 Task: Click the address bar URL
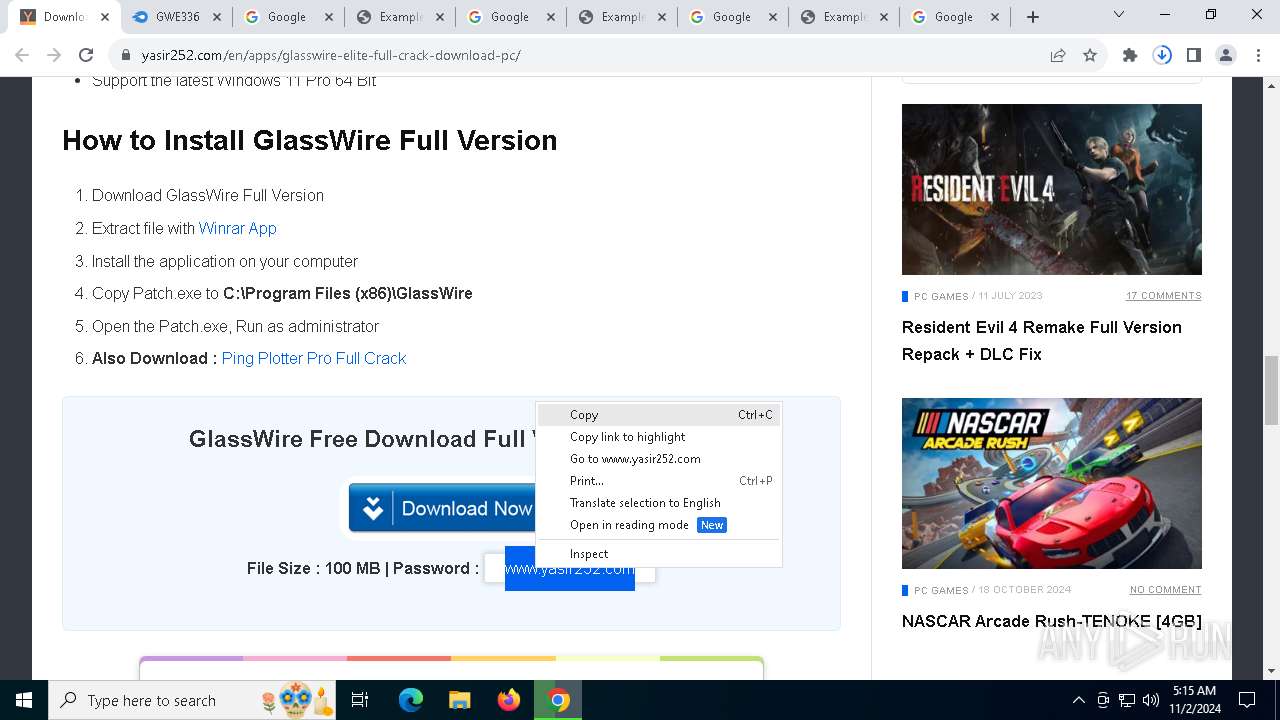tap(331, 56)
